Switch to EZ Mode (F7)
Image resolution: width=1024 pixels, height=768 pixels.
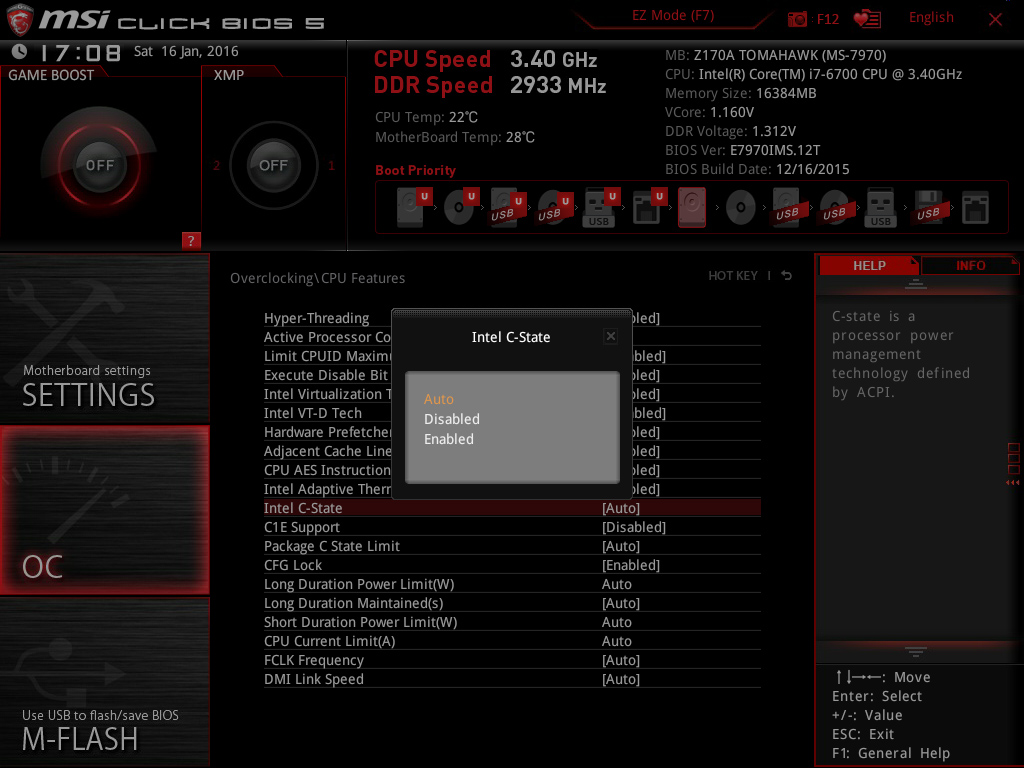point(673,16)
